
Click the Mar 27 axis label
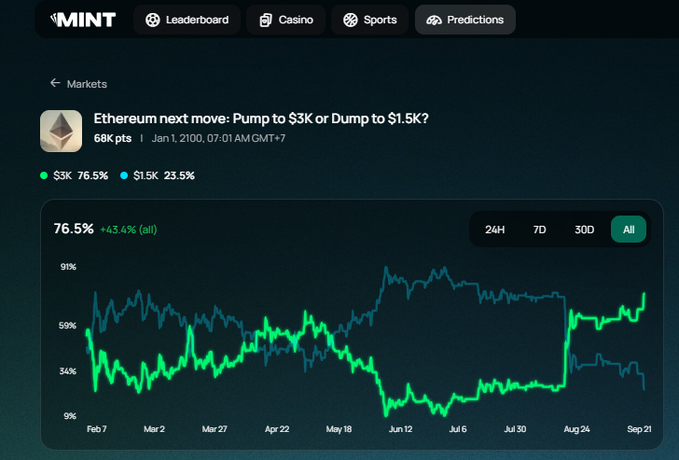(x=214, y=429)
